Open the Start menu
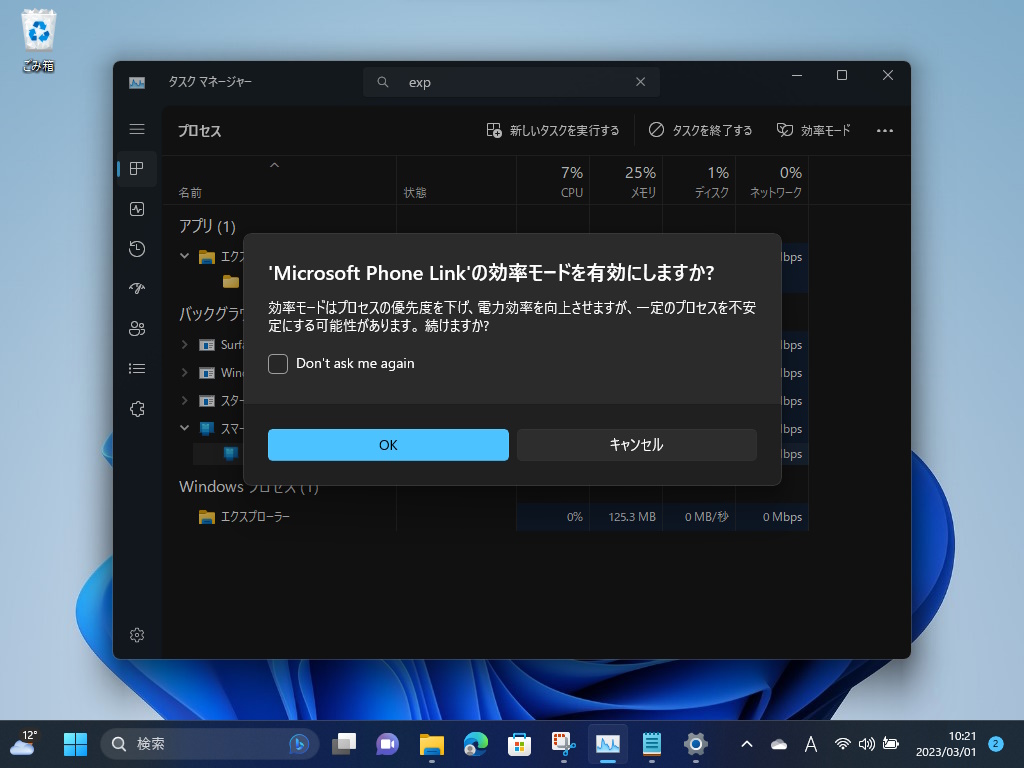 pos(75,744)
